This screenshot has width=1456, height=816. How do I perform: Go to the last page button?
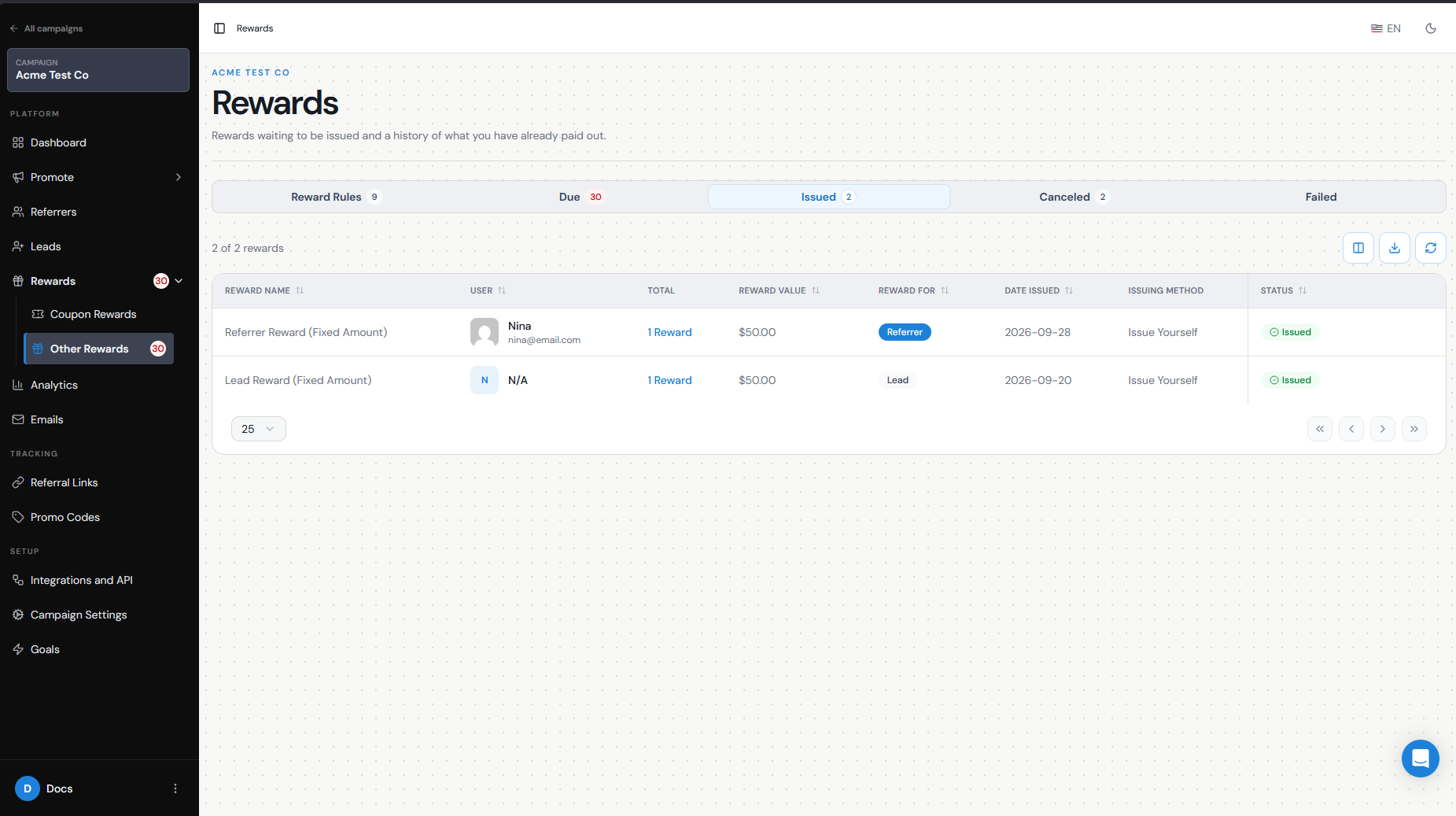pyautogui.click(x=1414, y=429)
